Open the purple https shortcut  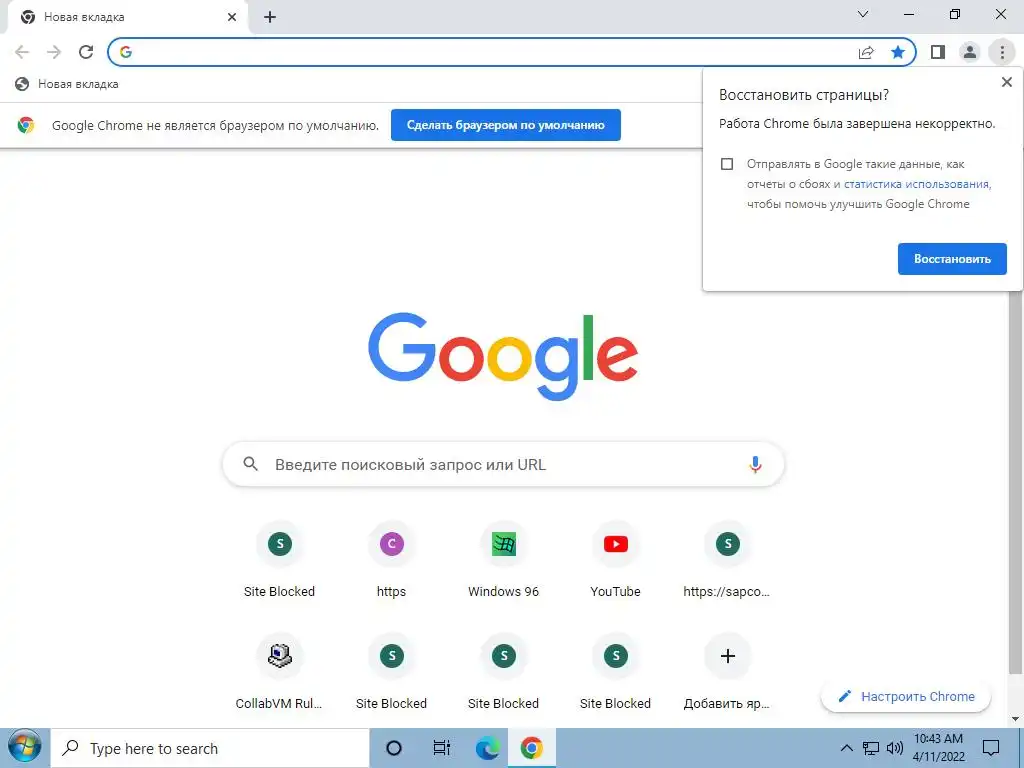coord(391,558)
